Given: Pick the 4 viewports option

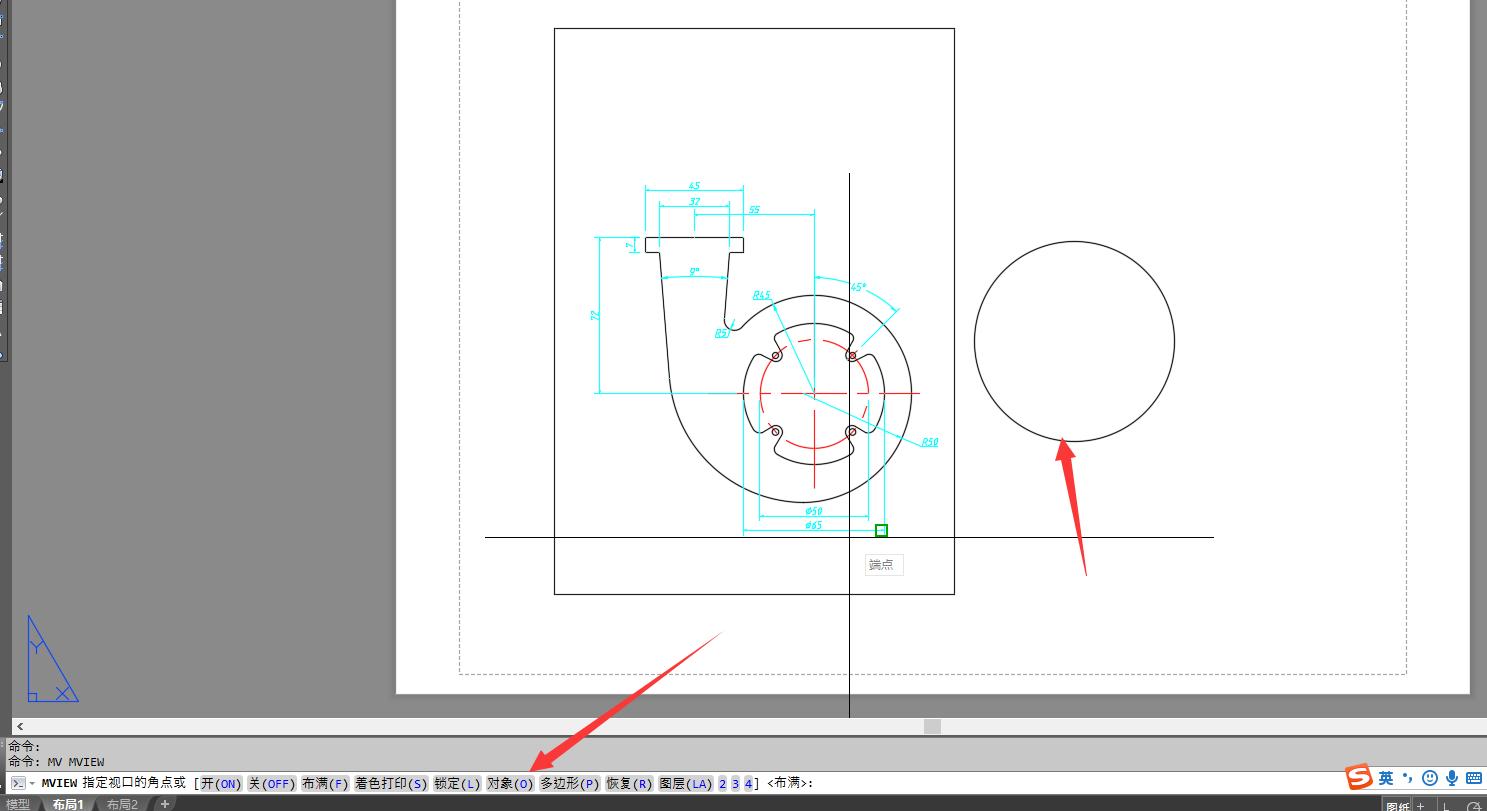Looking at the screenshot, I should click(747, 783).
